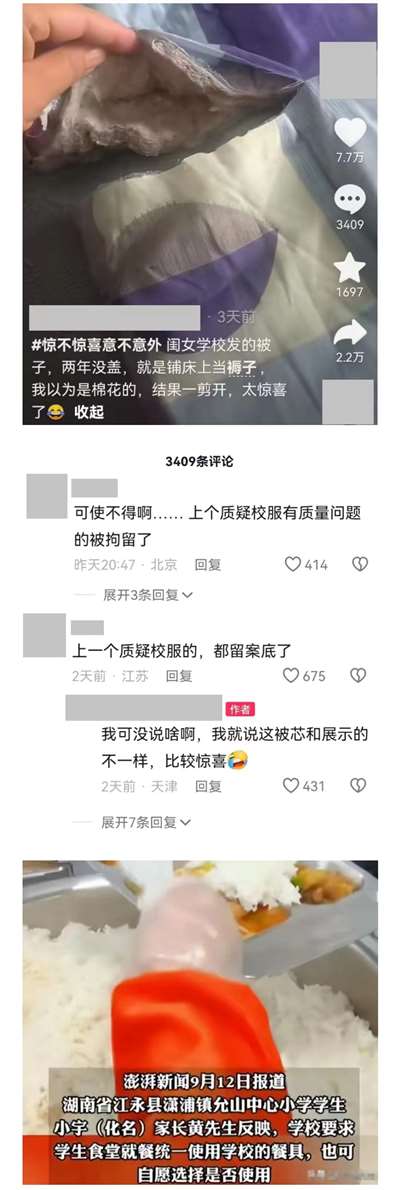
Task: Like the comment with 675 likes
Action: click(291, 675)
